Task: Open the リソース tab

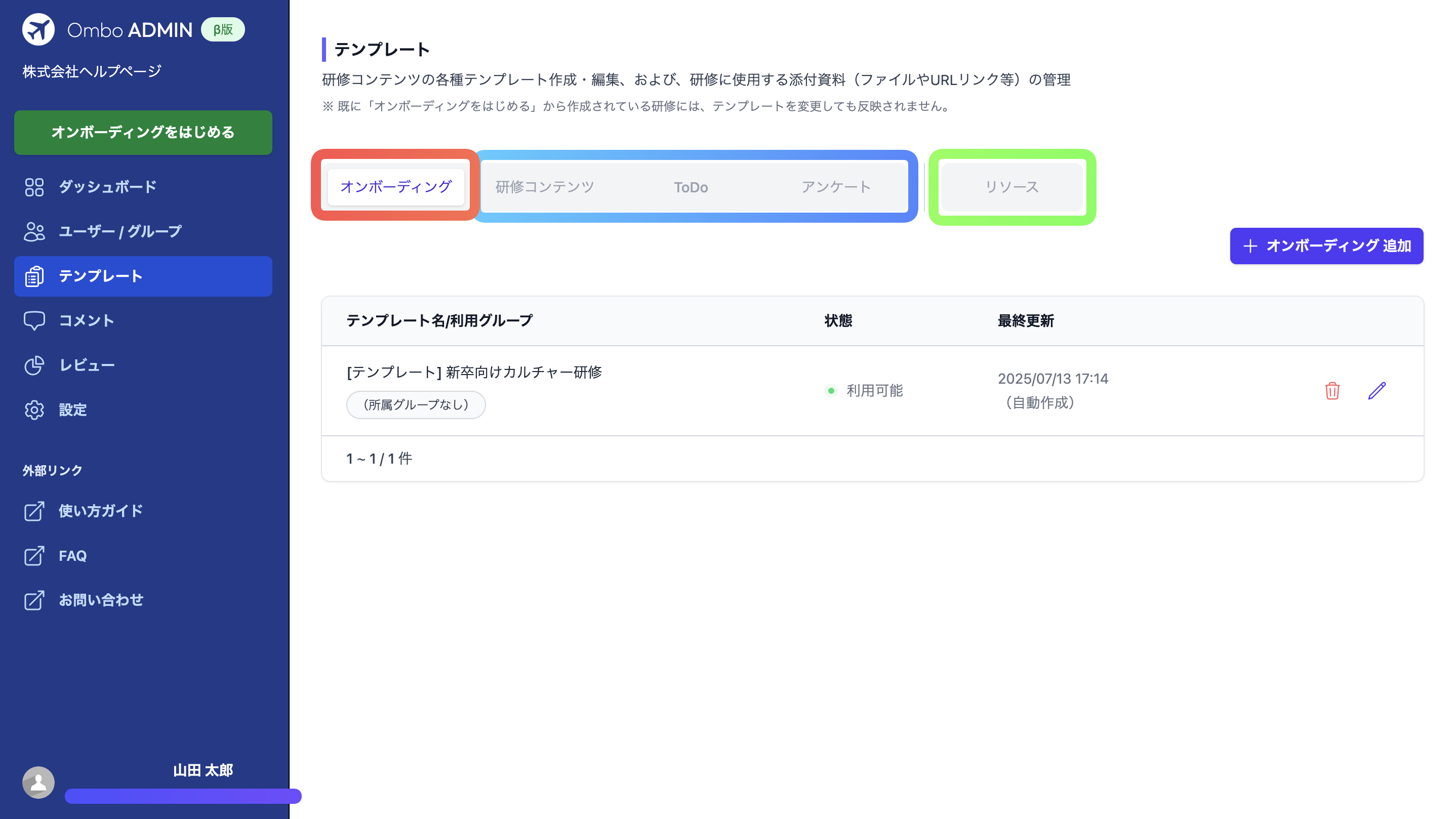Action: [x=1012, y=187]
